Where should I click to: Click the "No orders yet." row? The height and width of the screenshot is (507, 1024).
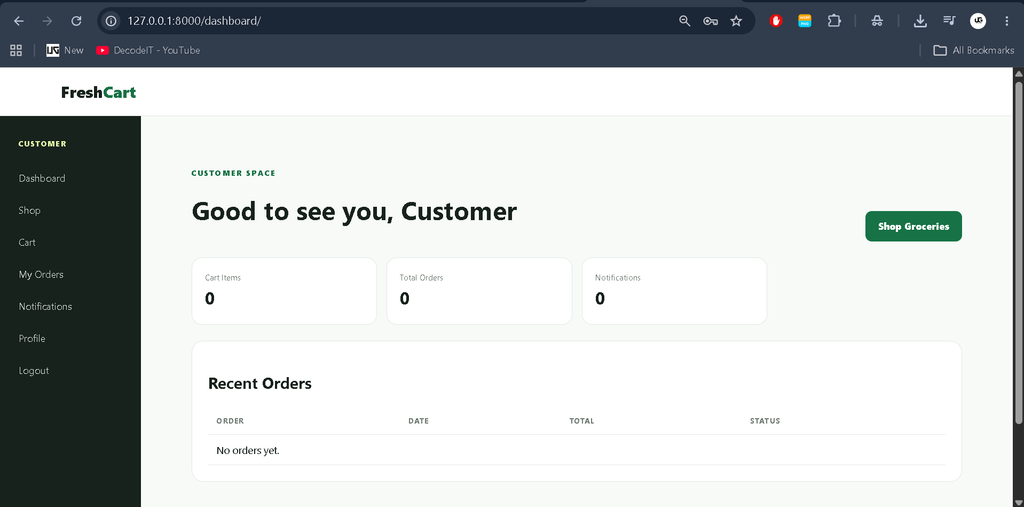coord(577,450)
